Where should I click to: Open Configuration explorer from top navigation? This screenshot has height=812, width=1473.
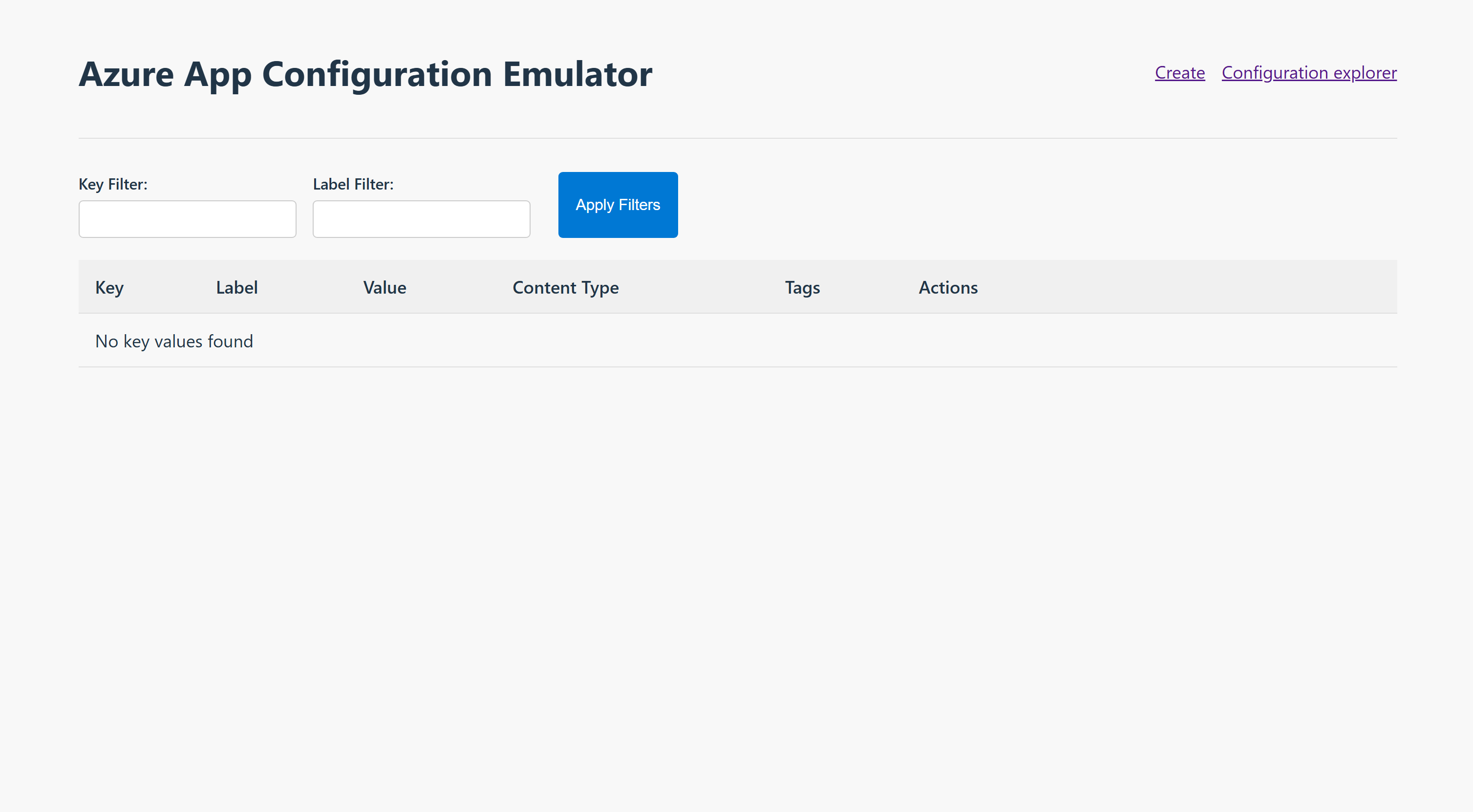(x=1308, y=73)
